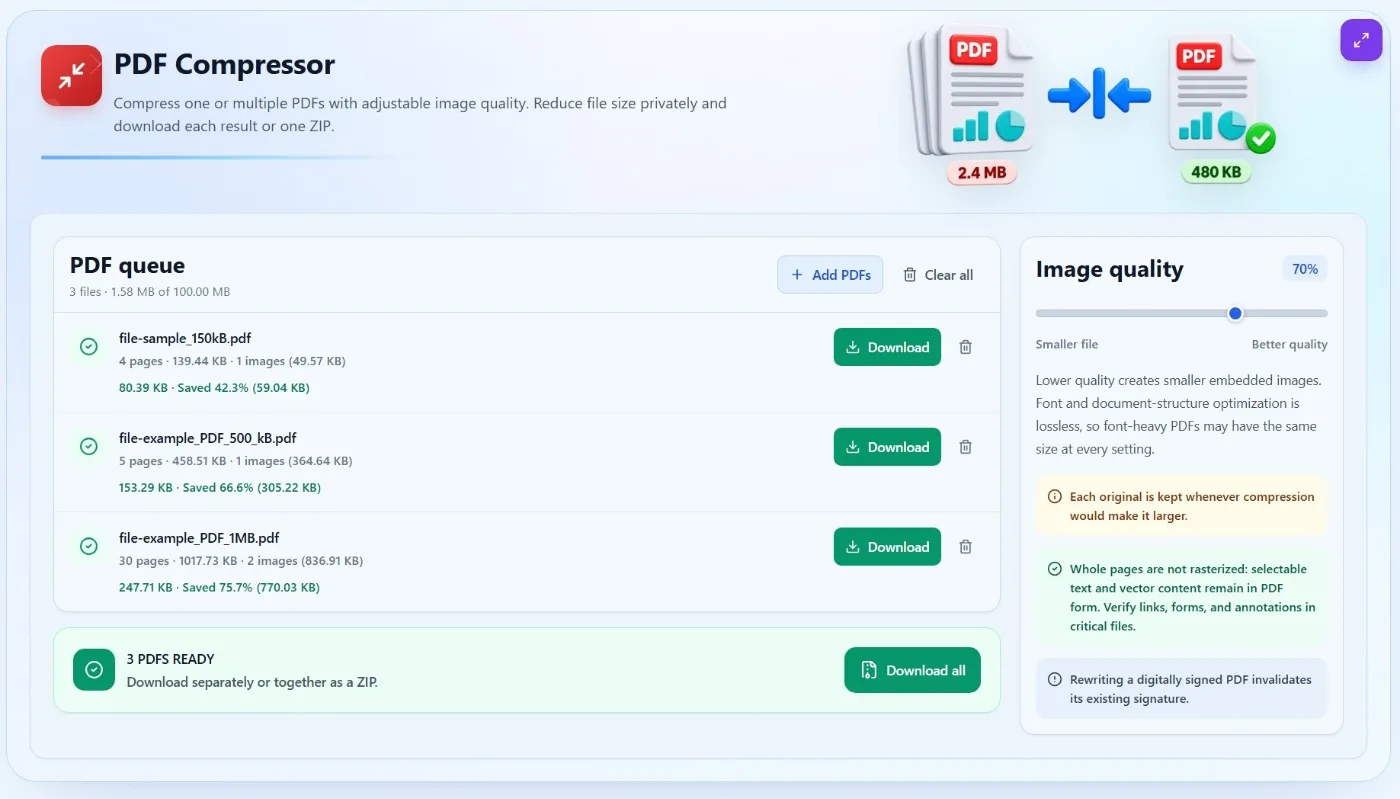Viewport: 1400px width, 799px height.
Task: Click the Better quality label
Action: [1289, 344]
